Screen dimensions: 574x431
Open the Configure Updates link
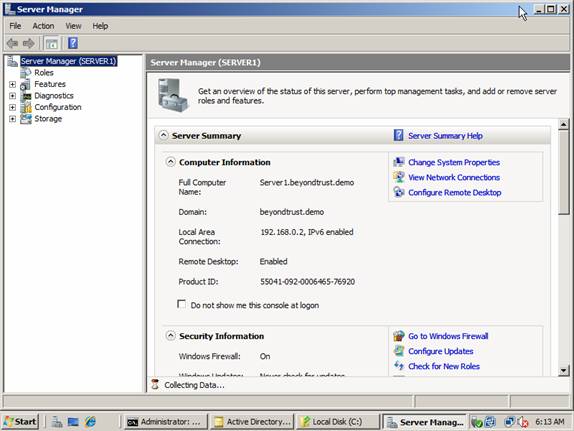[x=441, y=351]
